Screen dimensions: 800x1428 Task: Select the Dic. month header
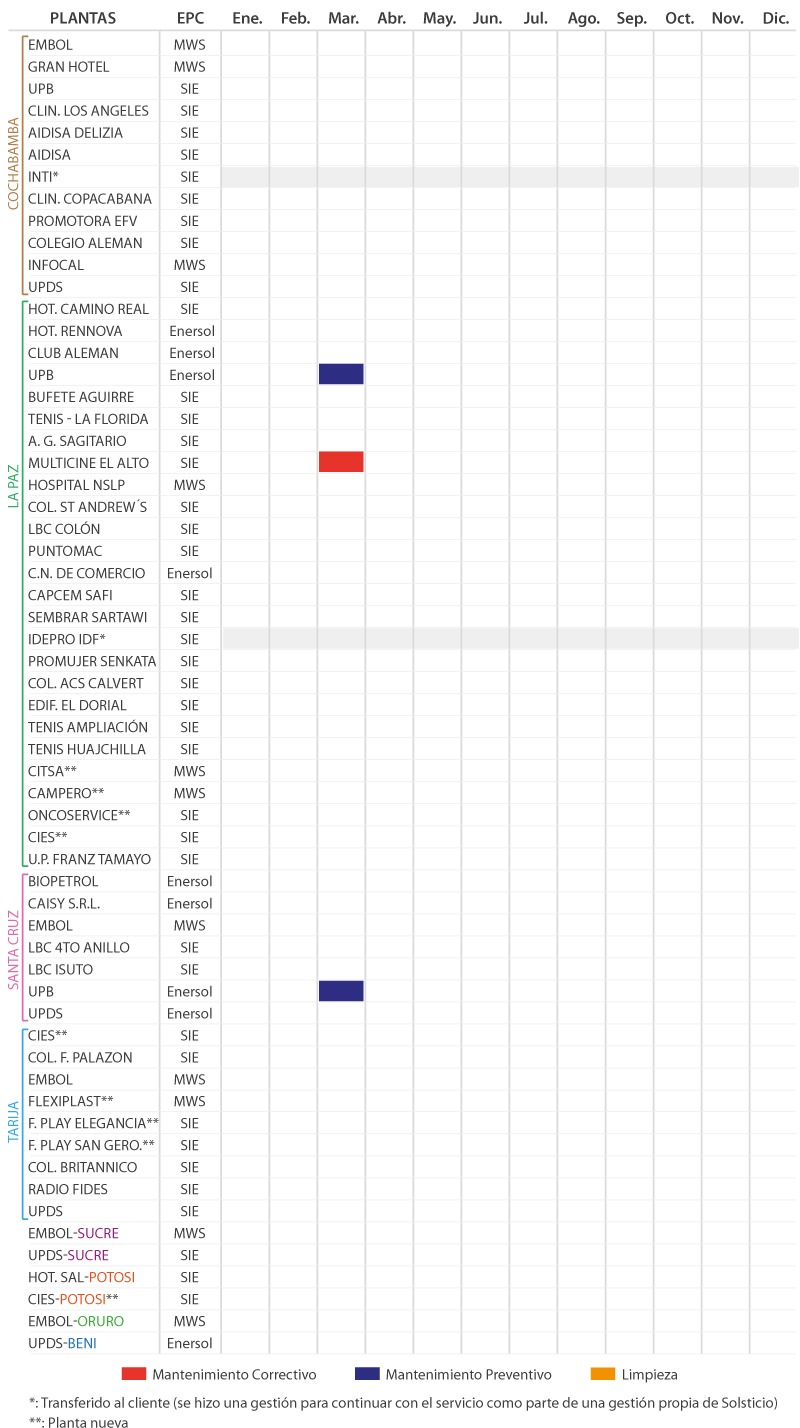775,18
